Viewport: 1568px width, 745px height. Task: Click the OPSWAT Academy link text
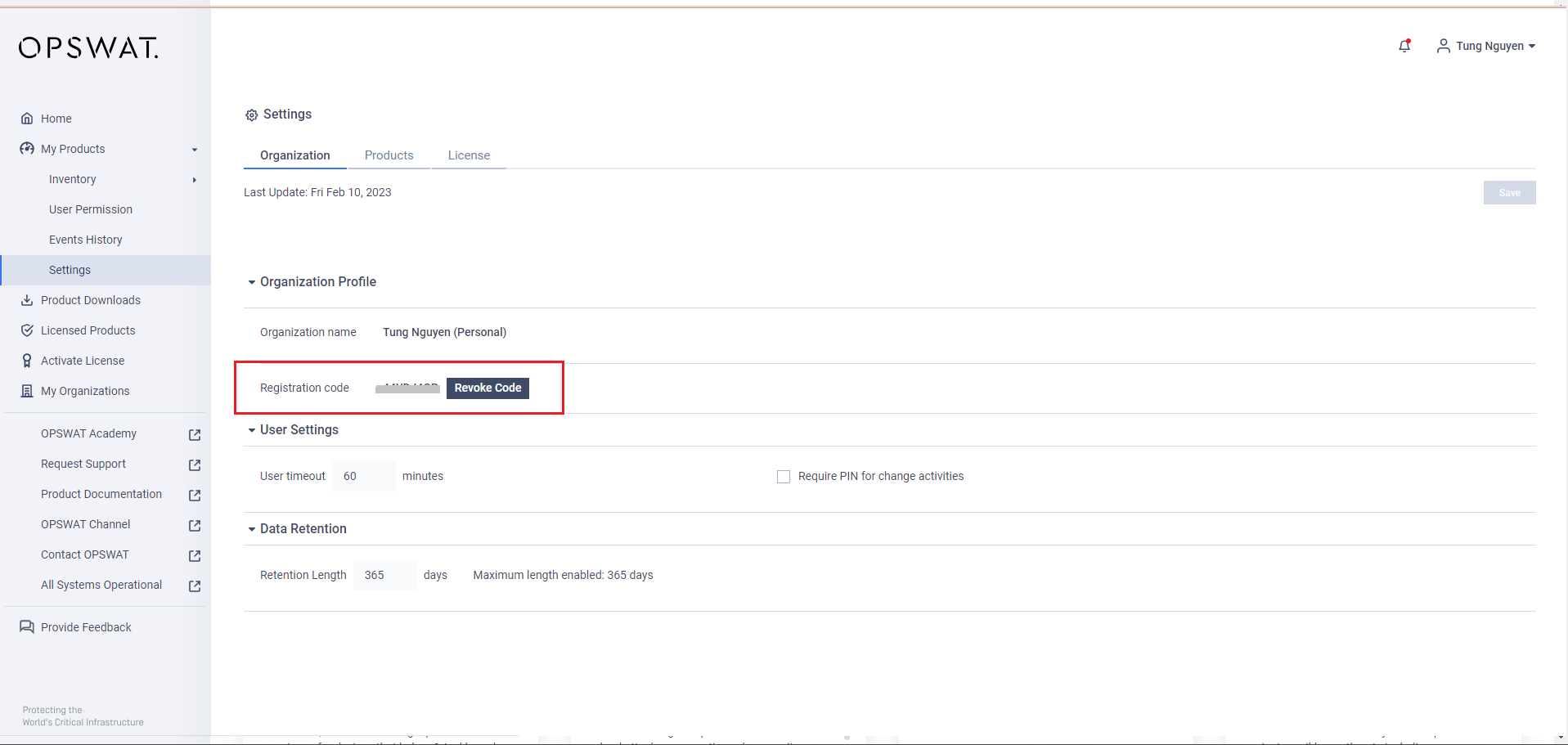click(x=88, y=433)
